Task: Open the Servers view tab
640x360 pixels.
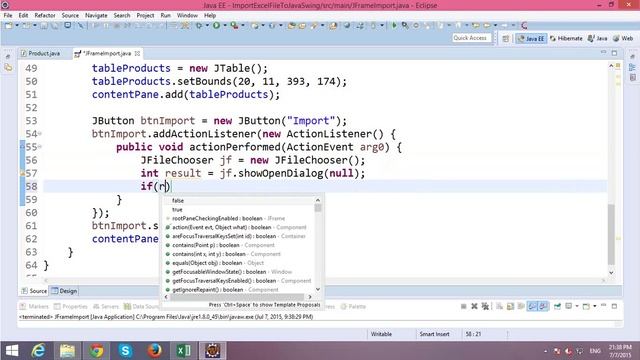Action: click(106, 307)
